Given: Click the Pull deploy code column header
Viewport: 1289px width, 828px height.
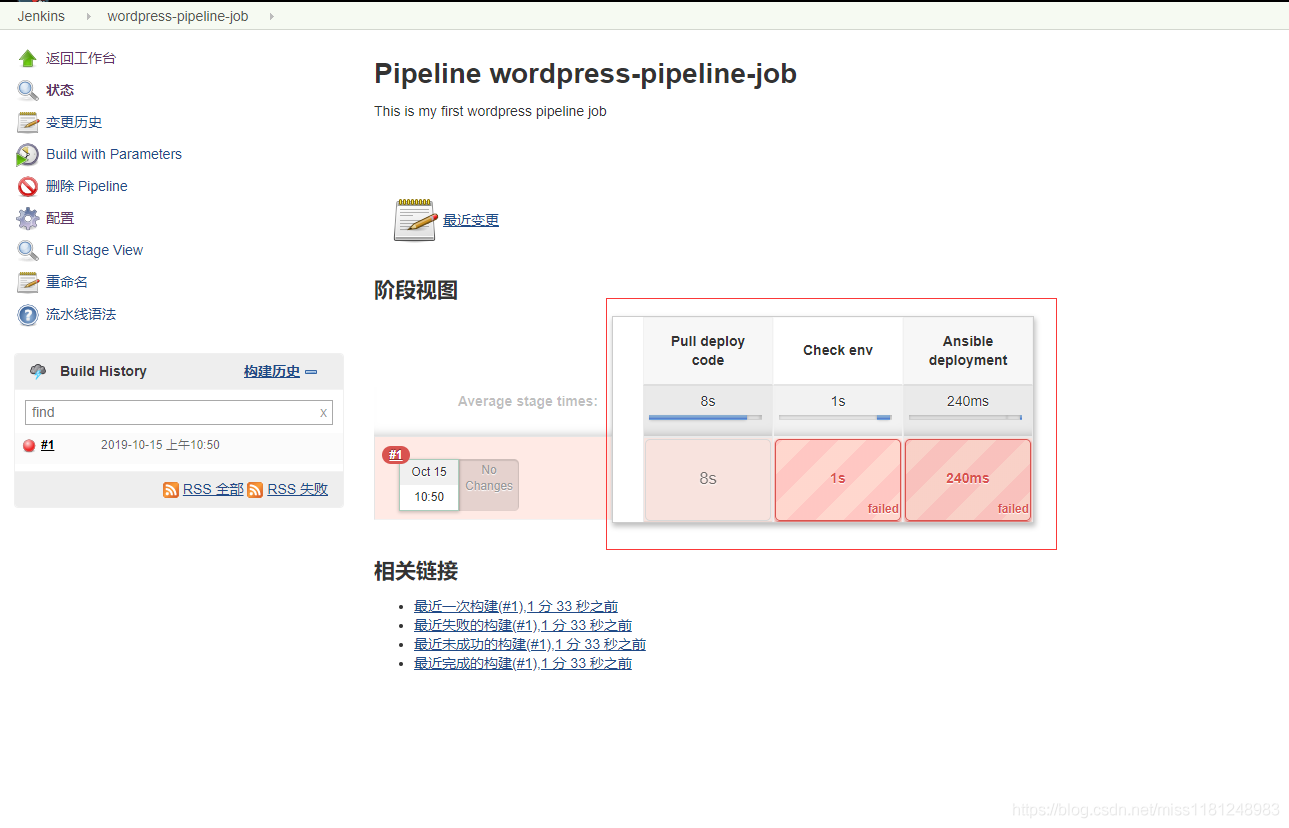Looking at the screenshot, I should coord(708,351).
